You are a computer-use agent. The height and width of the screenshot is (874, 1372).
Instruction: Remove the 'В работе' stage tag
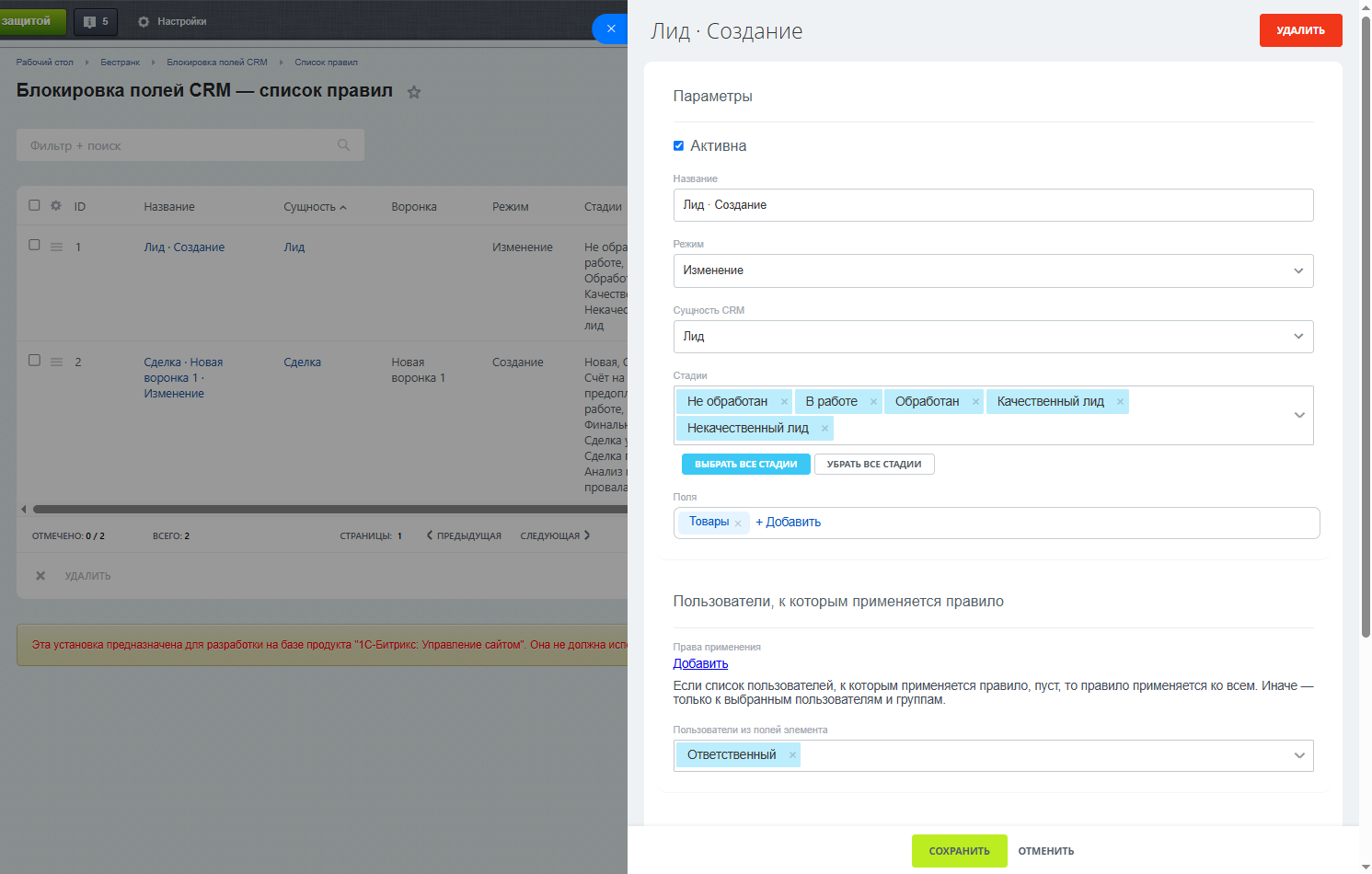coord(873,402)
